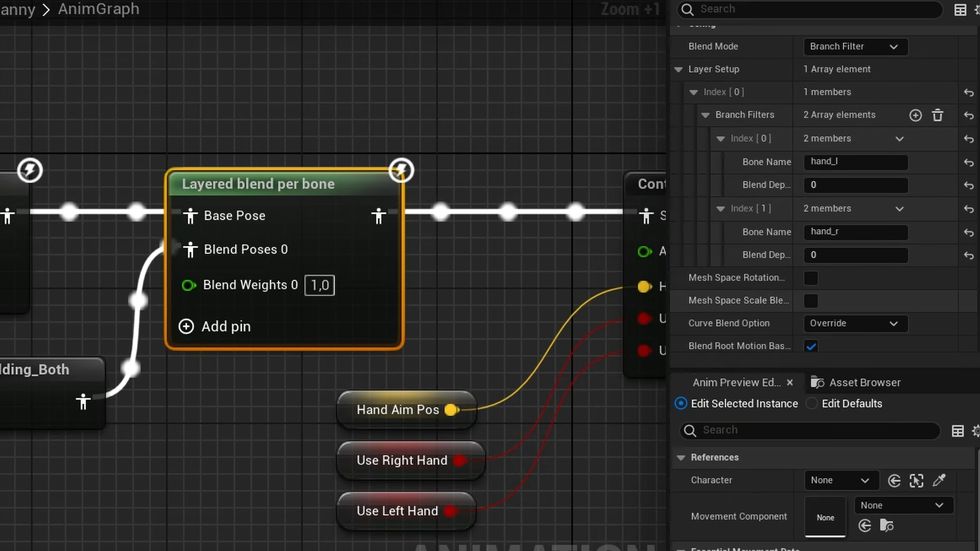
Task: Click Add pin on Layered blend node
Action: pos(214,326)
